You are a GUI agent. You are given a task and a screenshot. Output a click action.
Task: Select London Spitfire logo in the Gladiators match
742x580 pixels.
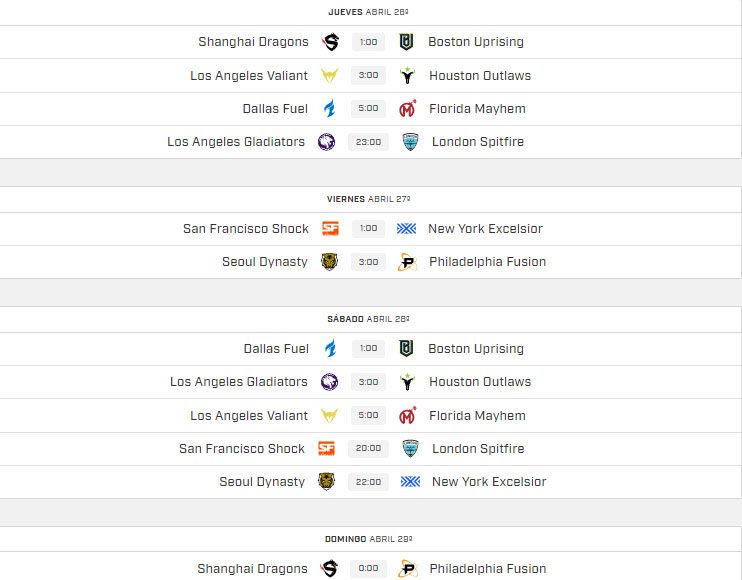409,142
